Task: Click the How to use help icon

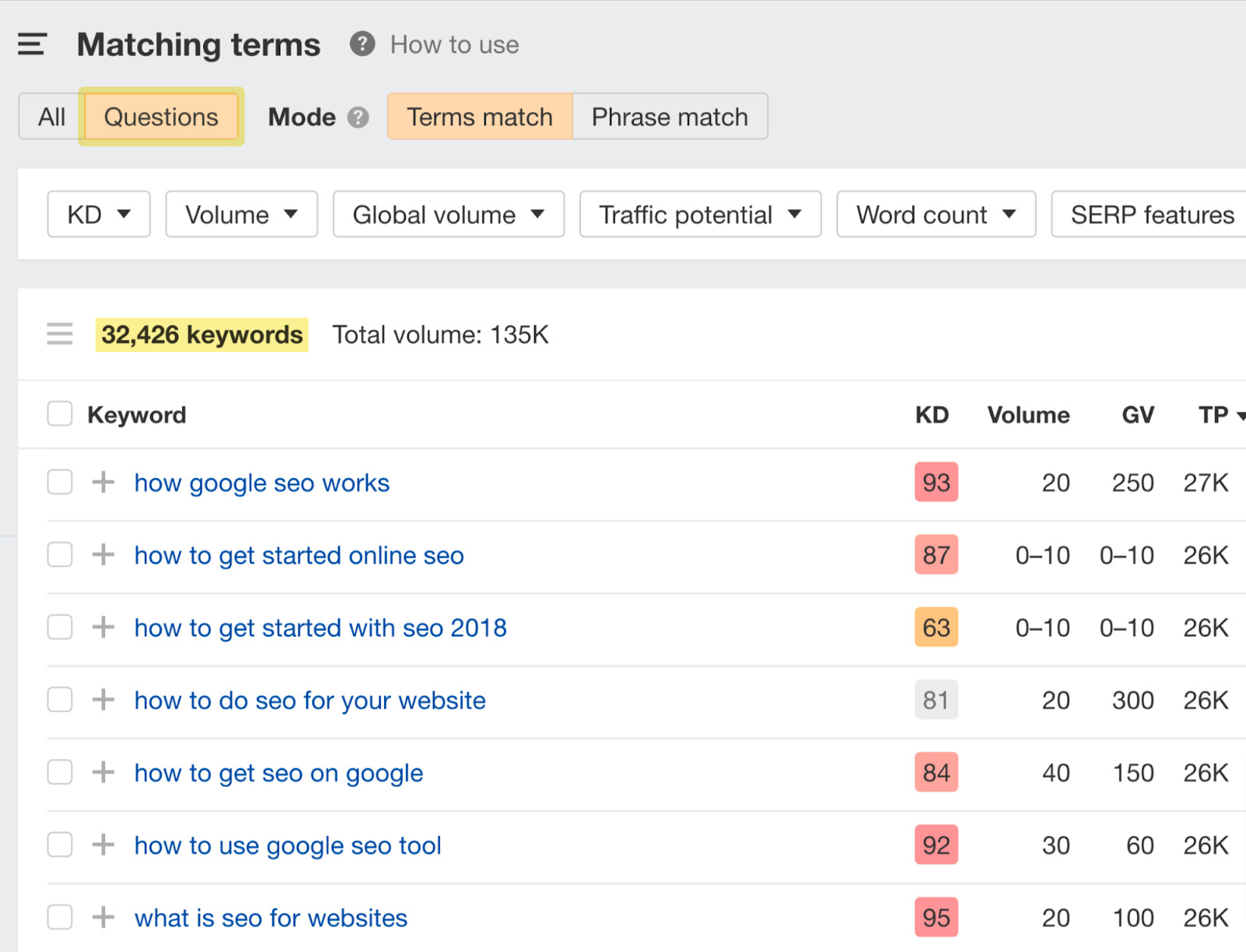Action: point(361,44)
